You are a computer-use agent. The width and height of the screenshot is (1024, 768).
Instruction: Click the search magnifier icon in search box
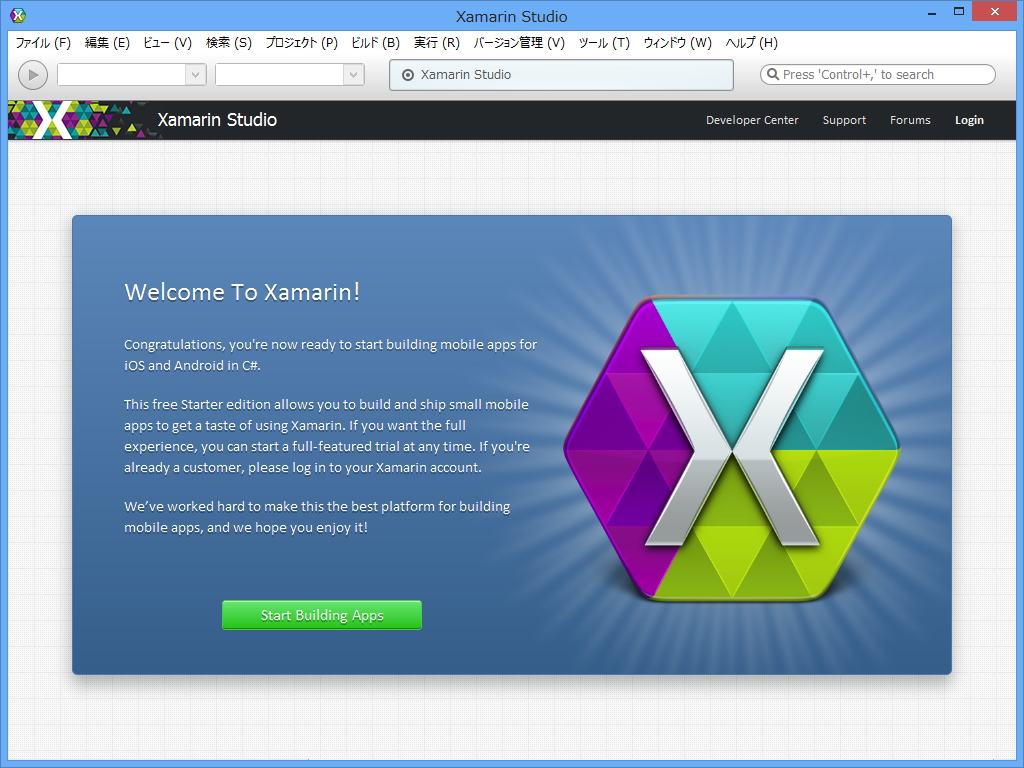(x=773, y=74)
